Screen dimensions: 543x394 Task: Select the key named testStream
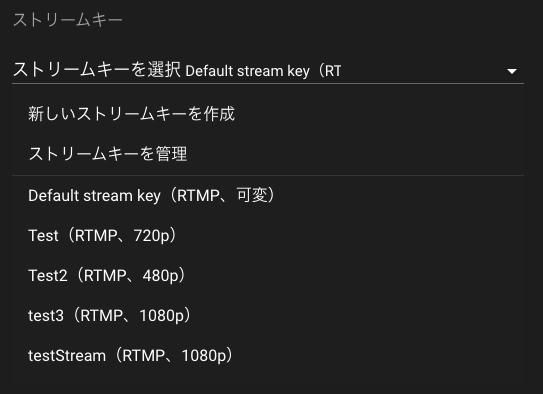click(268, 356)
